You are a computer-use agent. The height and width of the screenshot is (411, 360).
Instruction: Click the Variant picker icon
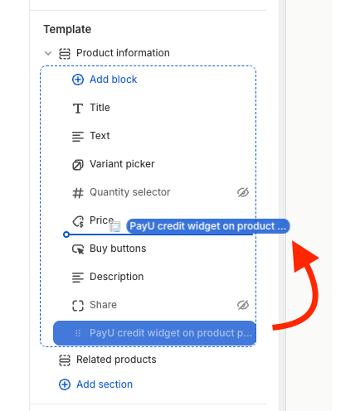pos(78,165)
